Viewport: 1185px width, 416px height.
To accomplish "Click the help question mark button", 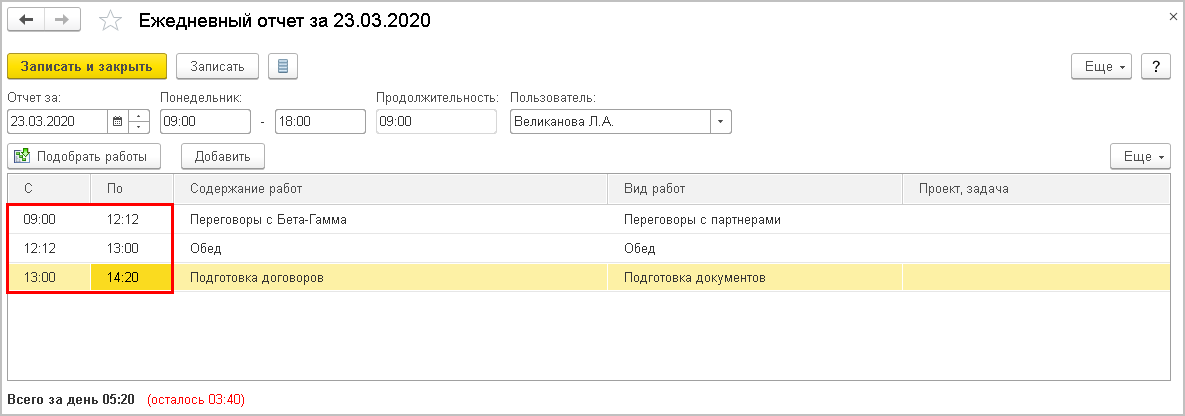I will coord(1155,66).
